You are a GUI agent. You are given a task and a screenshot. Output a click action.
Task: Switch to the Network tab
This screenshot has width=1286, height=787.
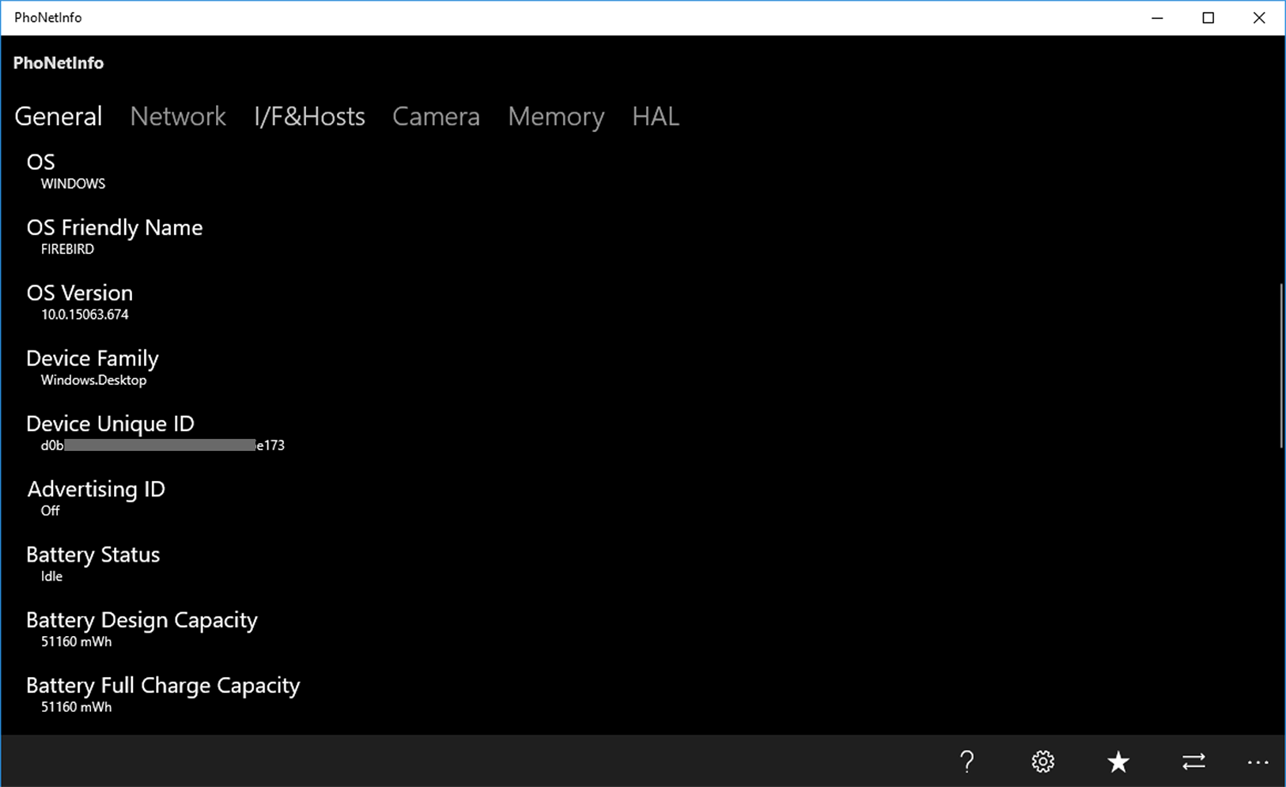177,116
